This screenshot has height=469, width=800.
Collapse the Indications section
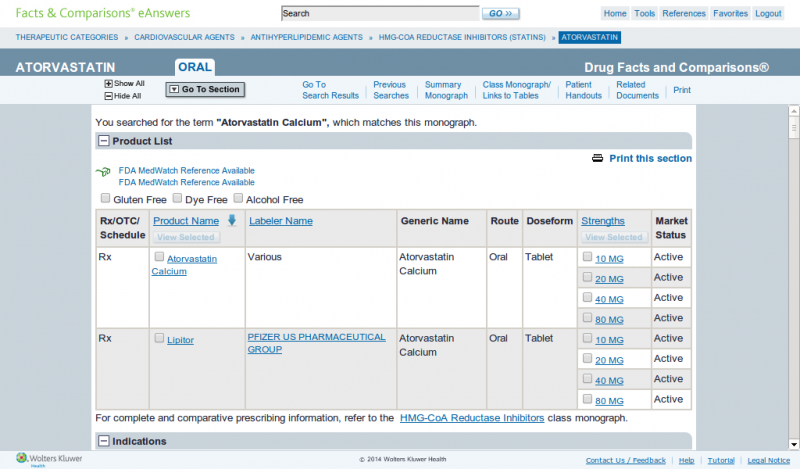[x=104, y=441]
